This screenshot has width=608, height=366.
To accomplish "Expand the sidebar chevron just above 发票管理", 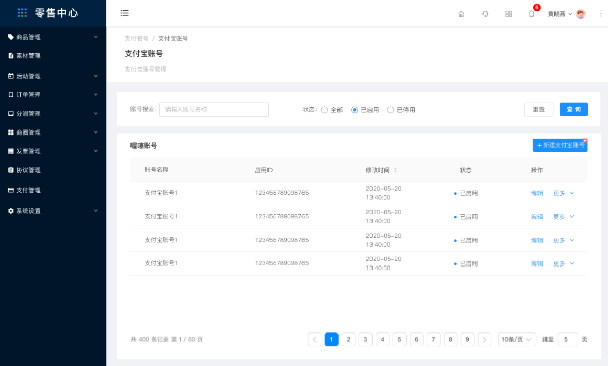I will [x=96, y=132].
